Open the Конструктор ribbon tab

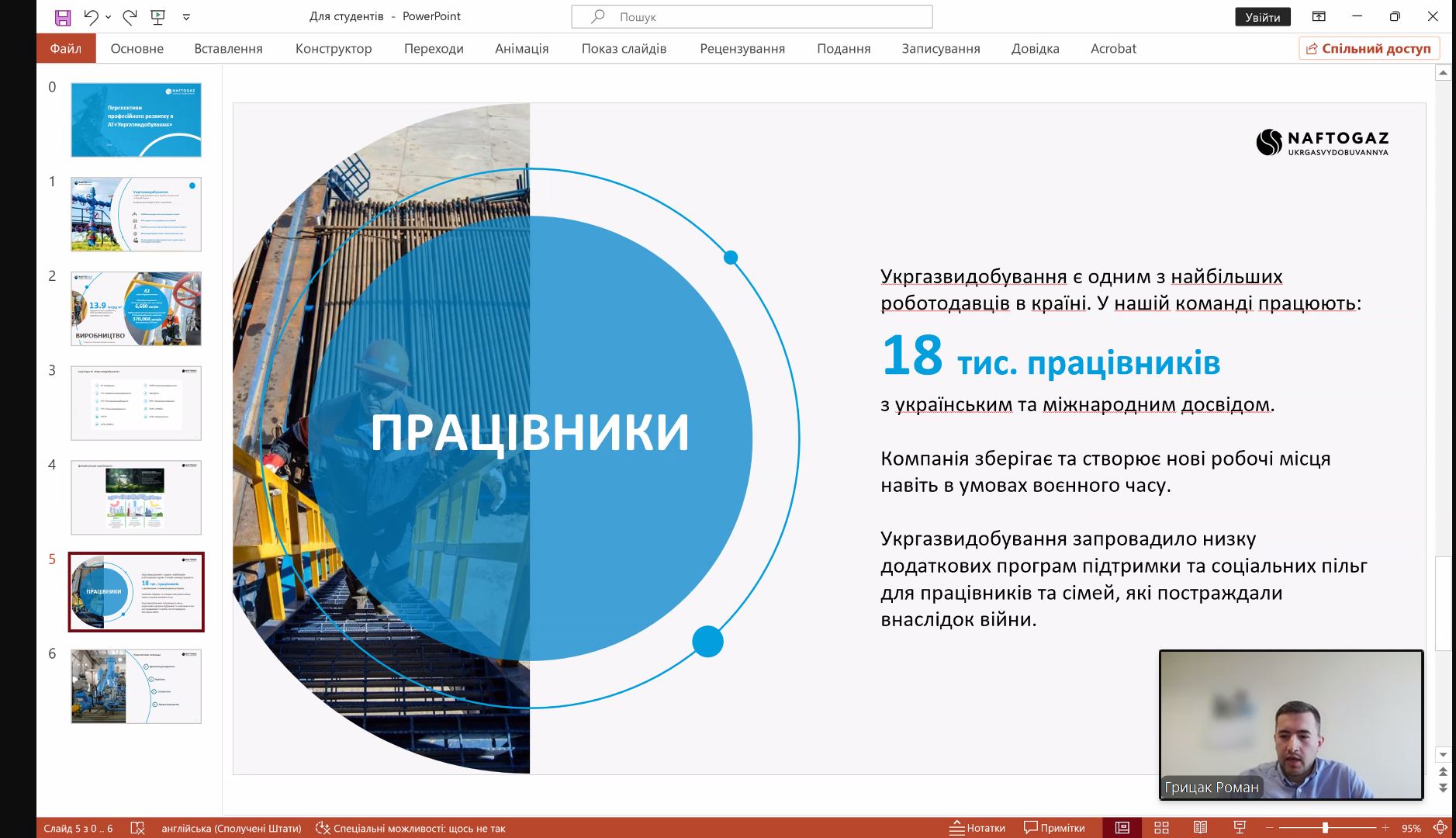(334, 48)
